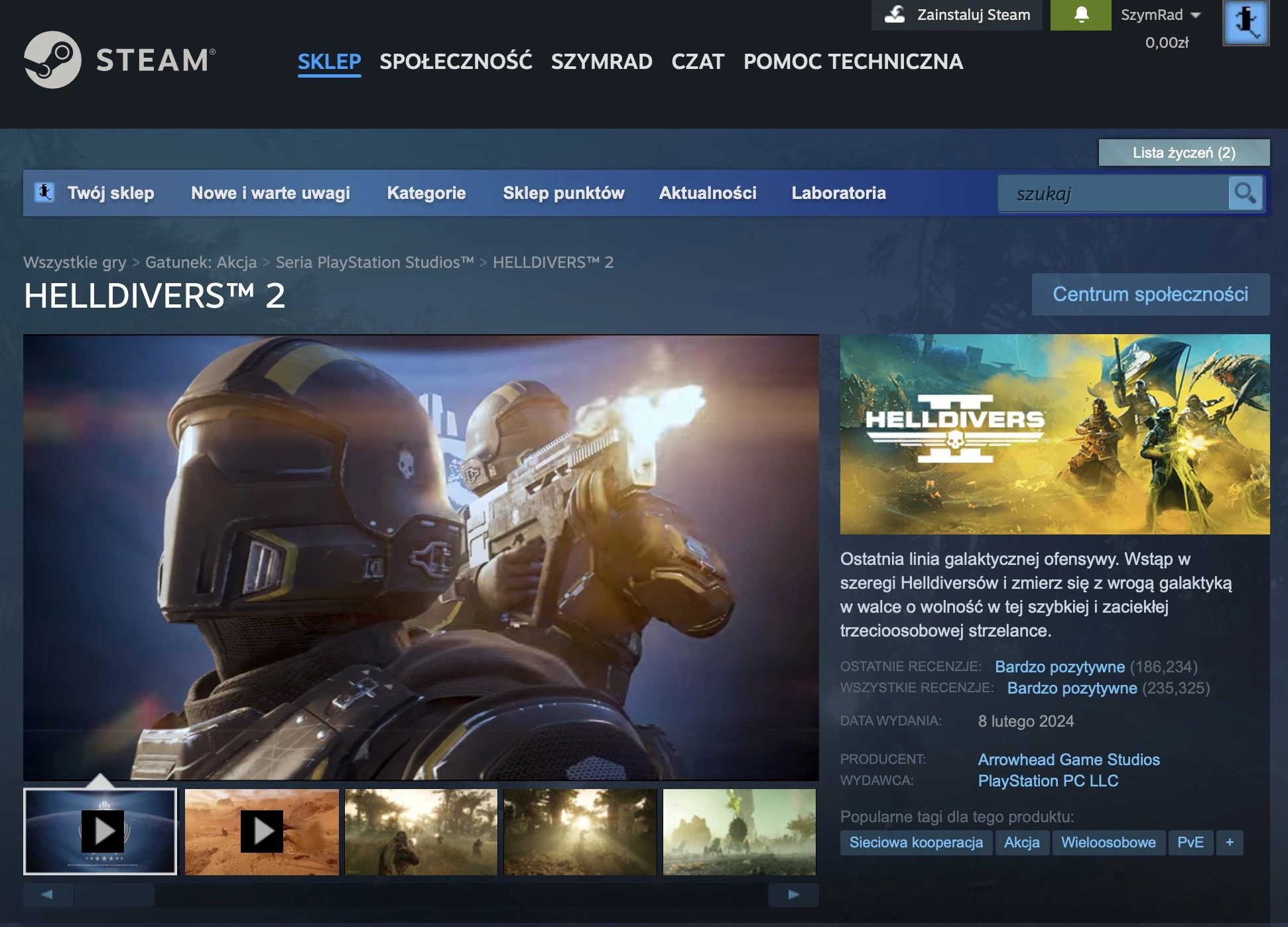Expand the SzymRad account dropdown
Viewport: 1288px width, 927px height.
point(1161,15)
